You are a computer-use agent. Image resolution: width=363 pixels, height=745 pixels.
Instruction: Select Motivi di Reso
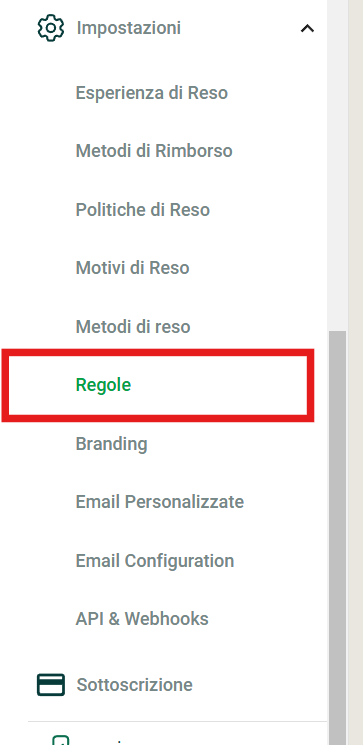133,268
